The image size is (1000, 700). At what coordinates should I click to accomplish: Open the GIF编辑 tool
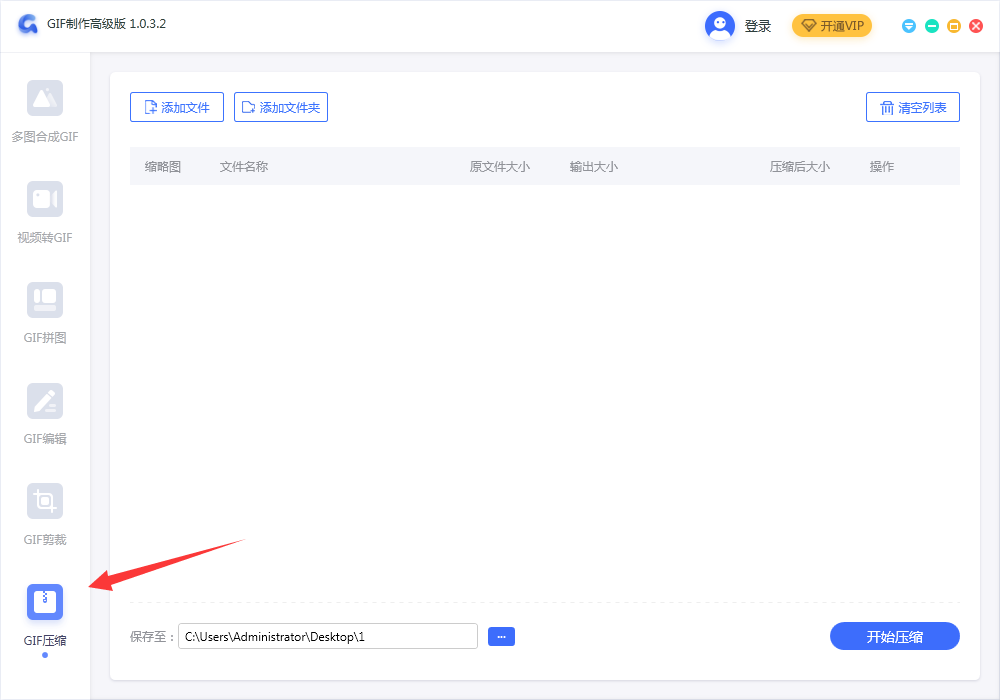45,401
